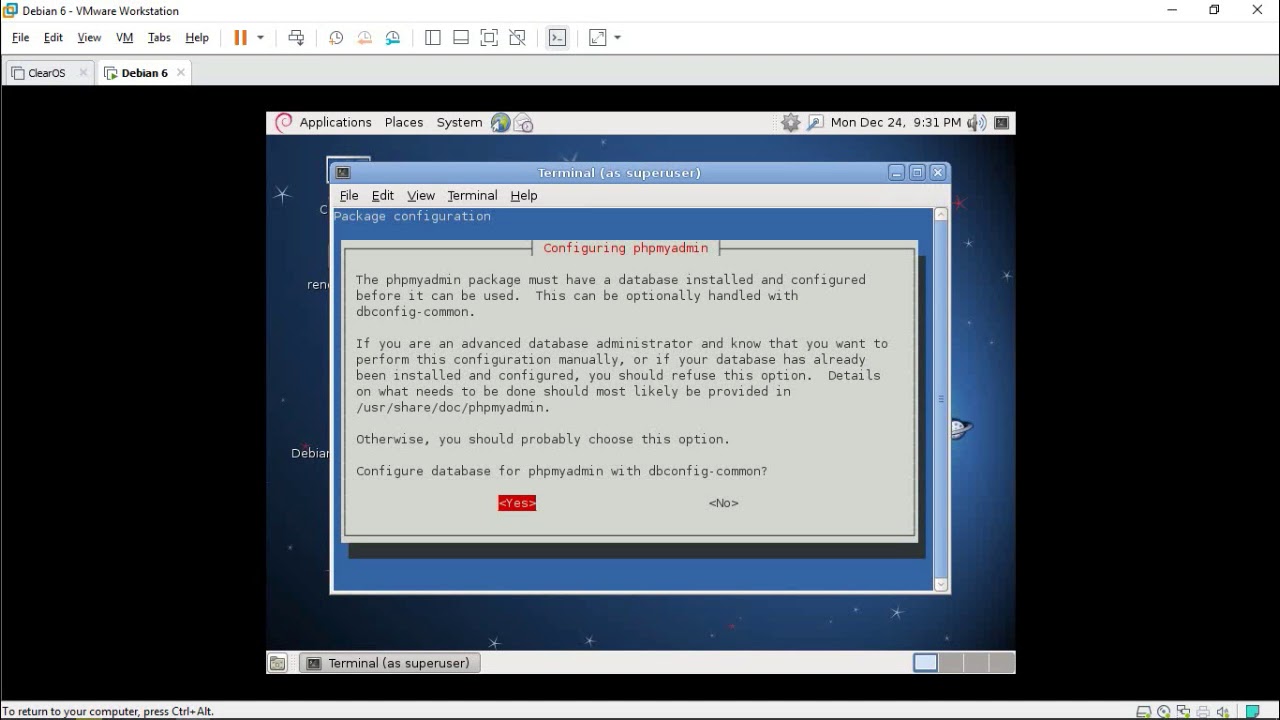Viewport: 1280px width, 720px height.
Task: Open the GNOME Places menu
Action: tap(404, 122)
